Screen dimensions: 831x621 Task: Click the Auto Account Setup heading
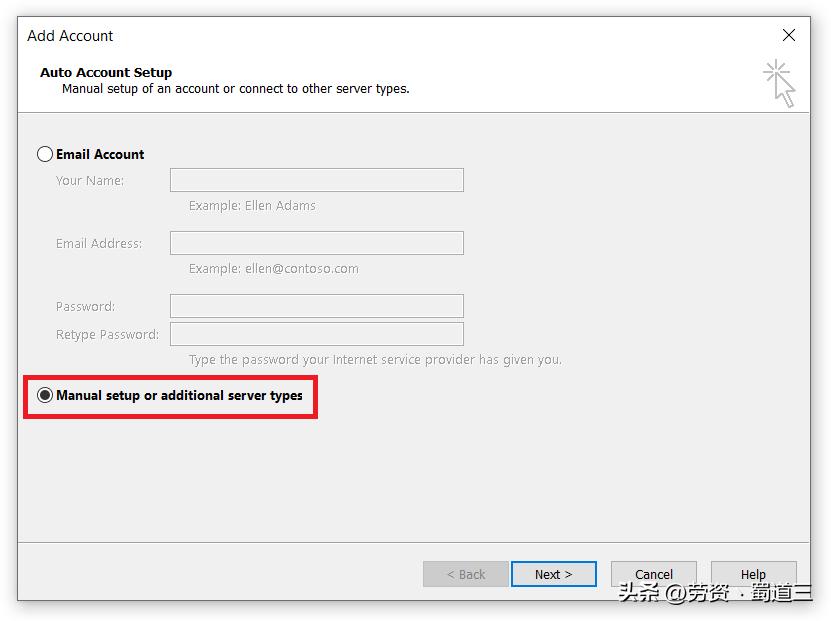click(x=106, y=72)
